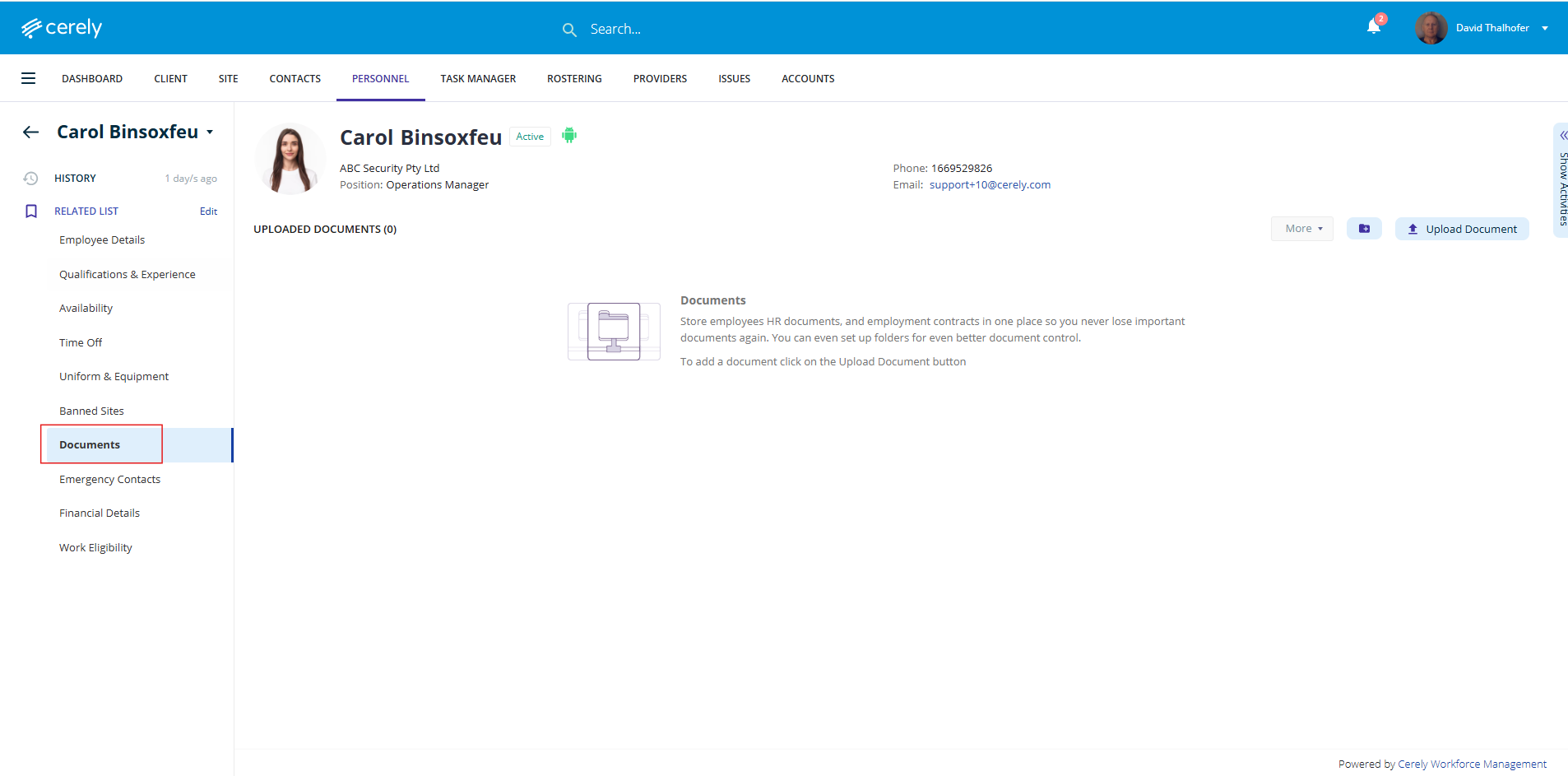This screenshot has height=776, width=1568.
Task: Click the add folder icon button
Action: [x=1364, y=229]
